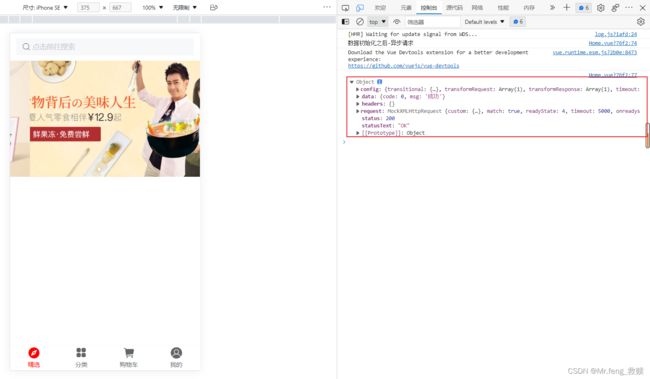Switch to the Welcome (欢迎) tab
This screenshot has width=650, height=379.
pos(380,8)
